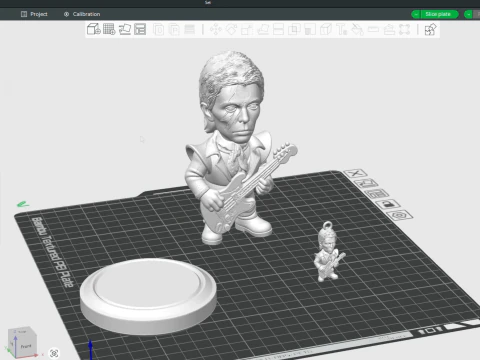
Task: Select the large guitarist figurine model
Action: 237,147
